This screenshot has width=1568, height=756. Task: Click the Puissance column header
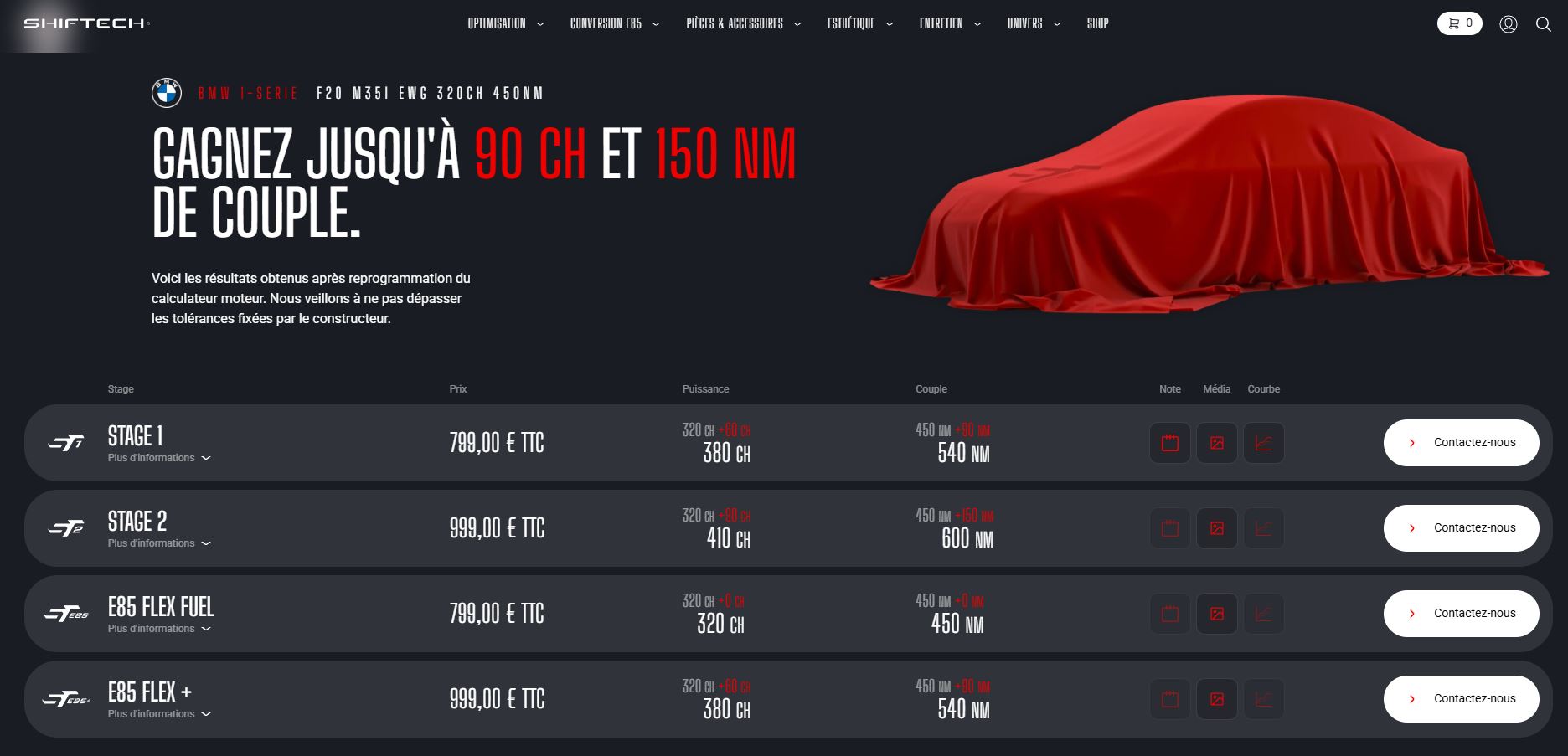[705, 389]
